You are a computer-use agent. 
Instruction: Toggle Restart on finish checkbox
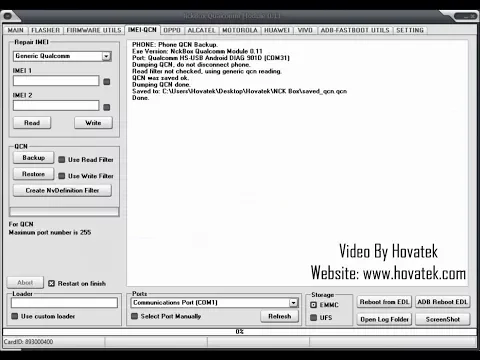(x=51, y=283)
